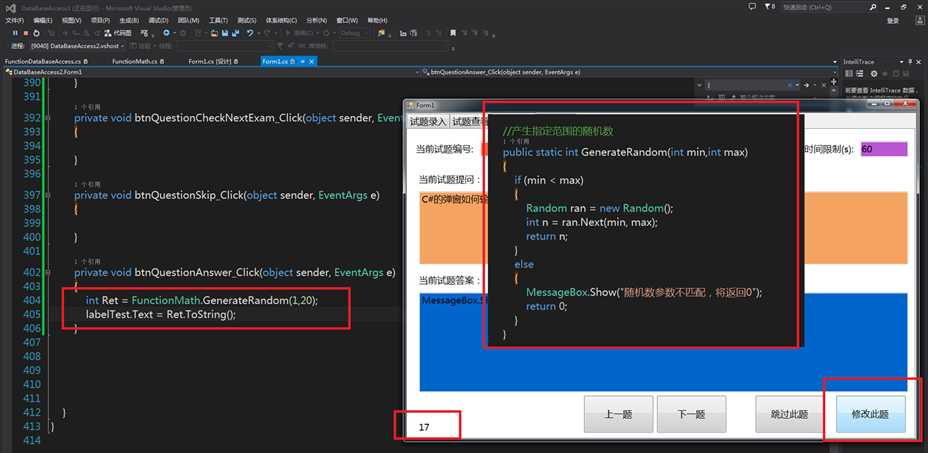
Task: Collapse the btnQuestionAnswer_Click method outline
Action: [48, 273]
